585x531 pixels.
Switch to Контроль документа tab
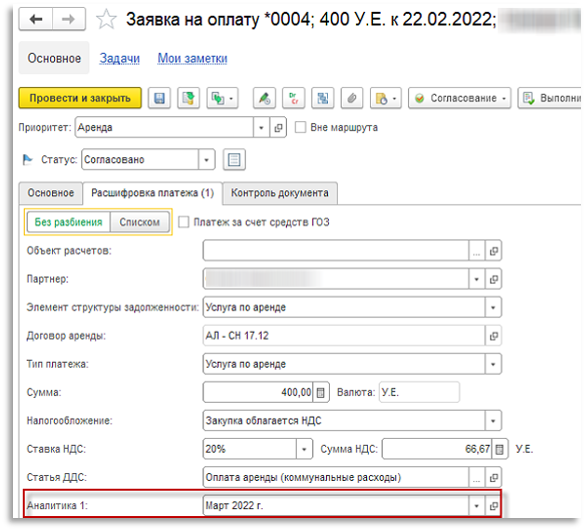[280, 193]
